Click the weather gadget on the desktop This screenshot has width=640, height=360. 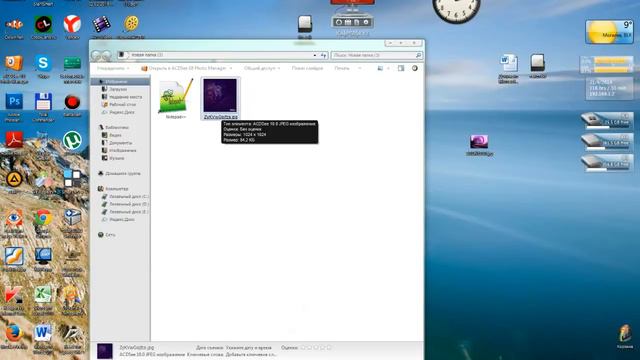tap(609, 31)
